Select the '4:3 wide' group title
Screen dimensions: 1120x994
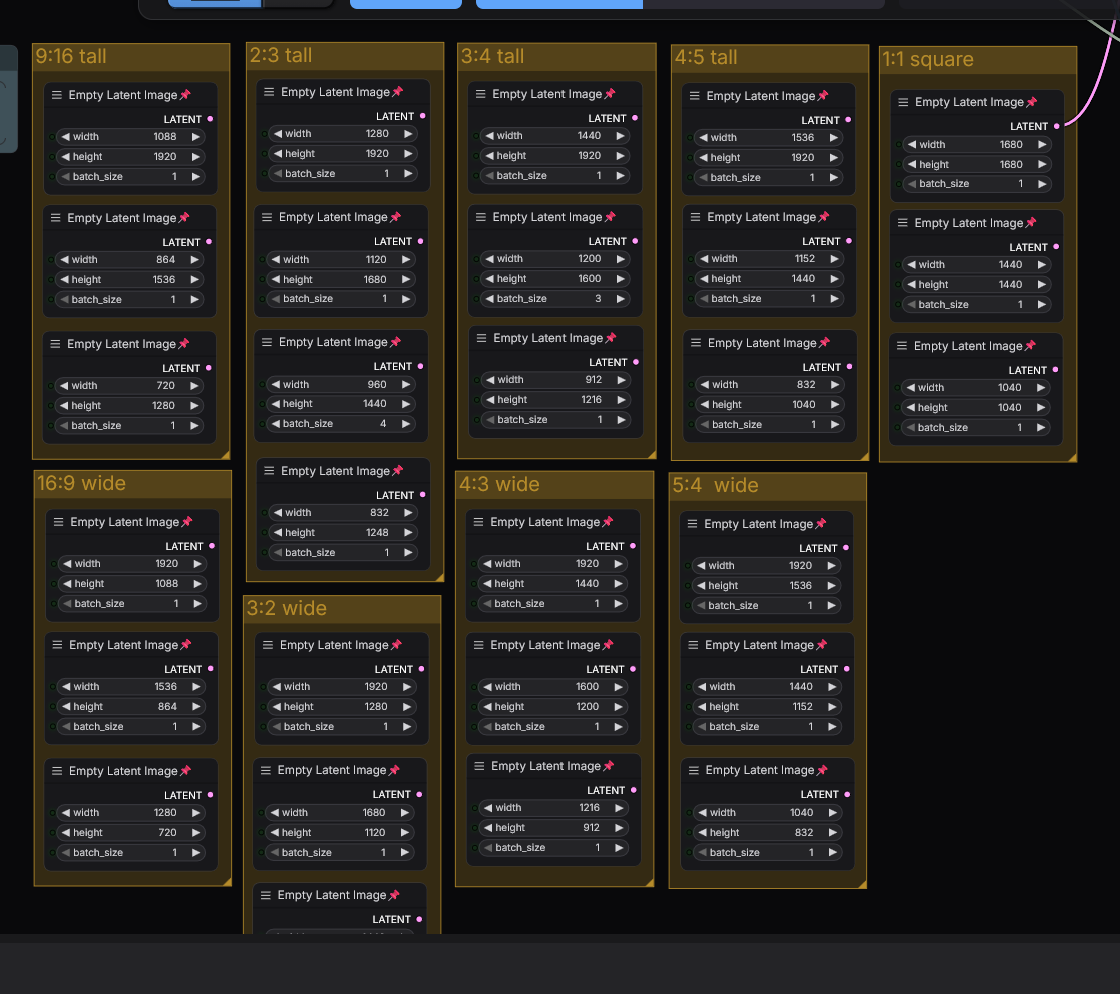[499, 484]
